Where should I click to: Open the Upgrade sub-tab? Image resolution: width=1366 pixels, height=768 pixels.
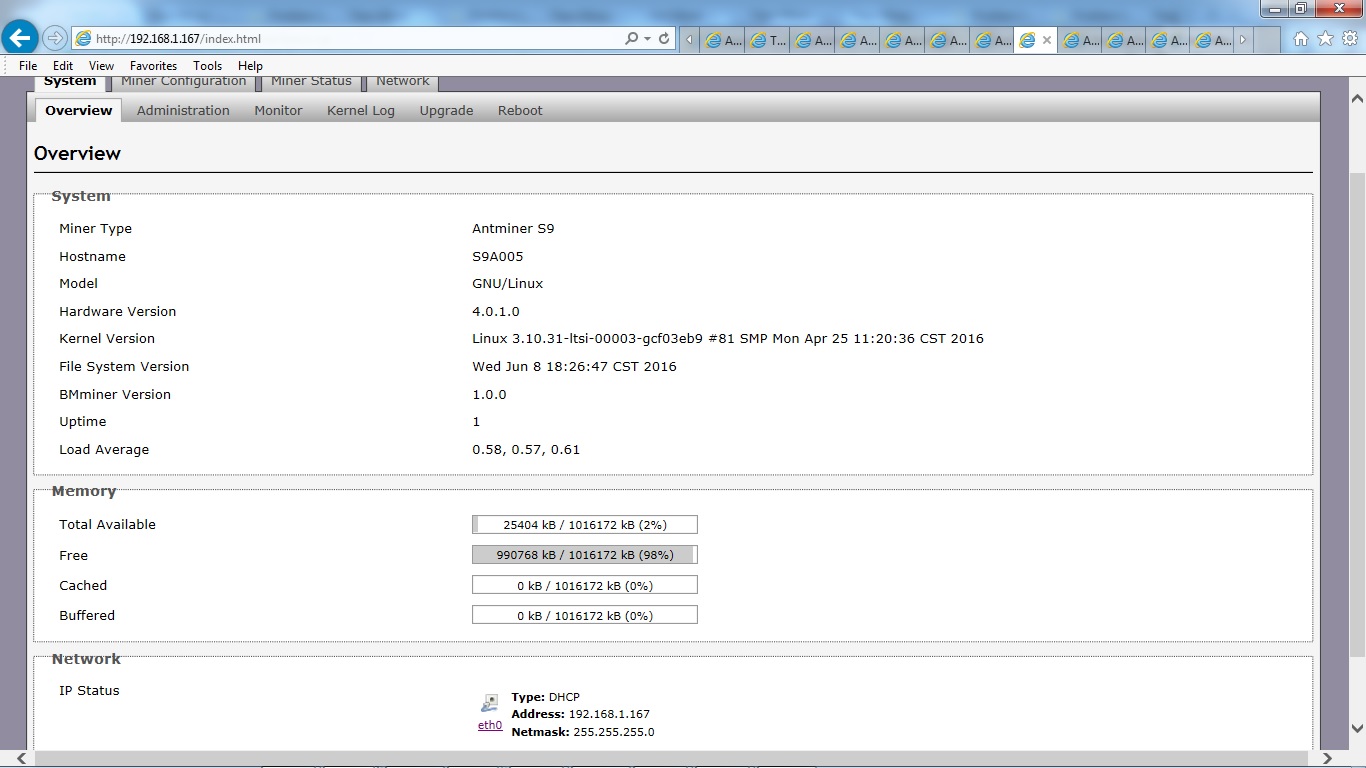coord(446,110)
